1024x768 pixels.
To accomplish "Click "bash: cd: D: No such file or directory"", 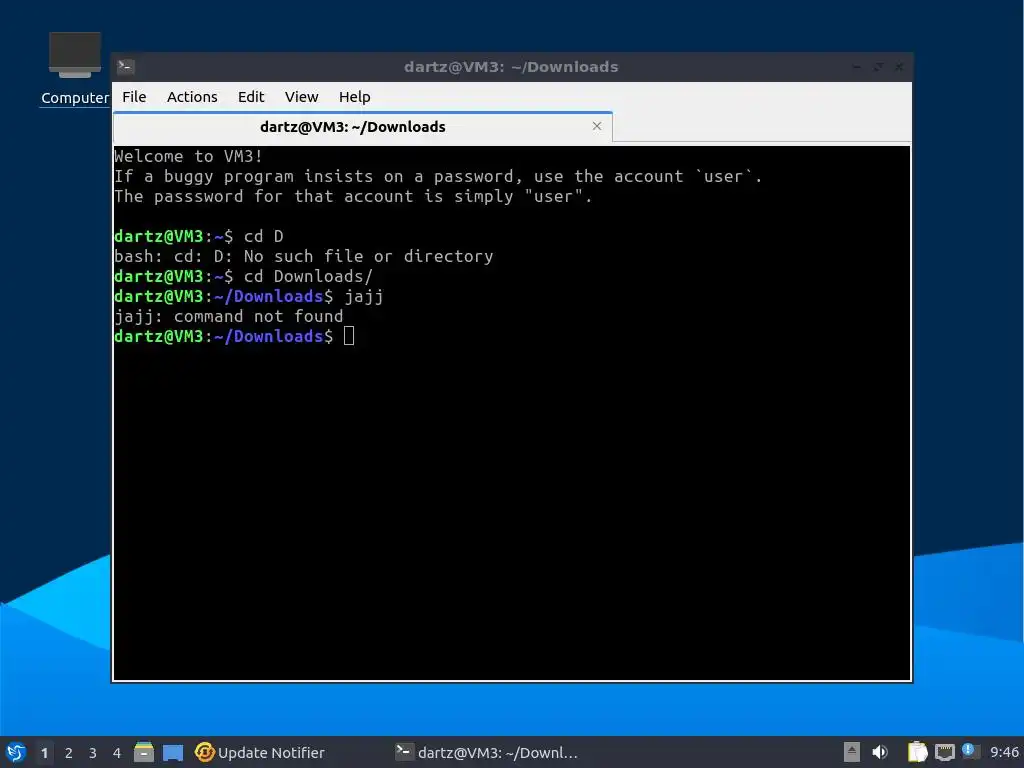I will pyautogui.click(x=304, y=256).
